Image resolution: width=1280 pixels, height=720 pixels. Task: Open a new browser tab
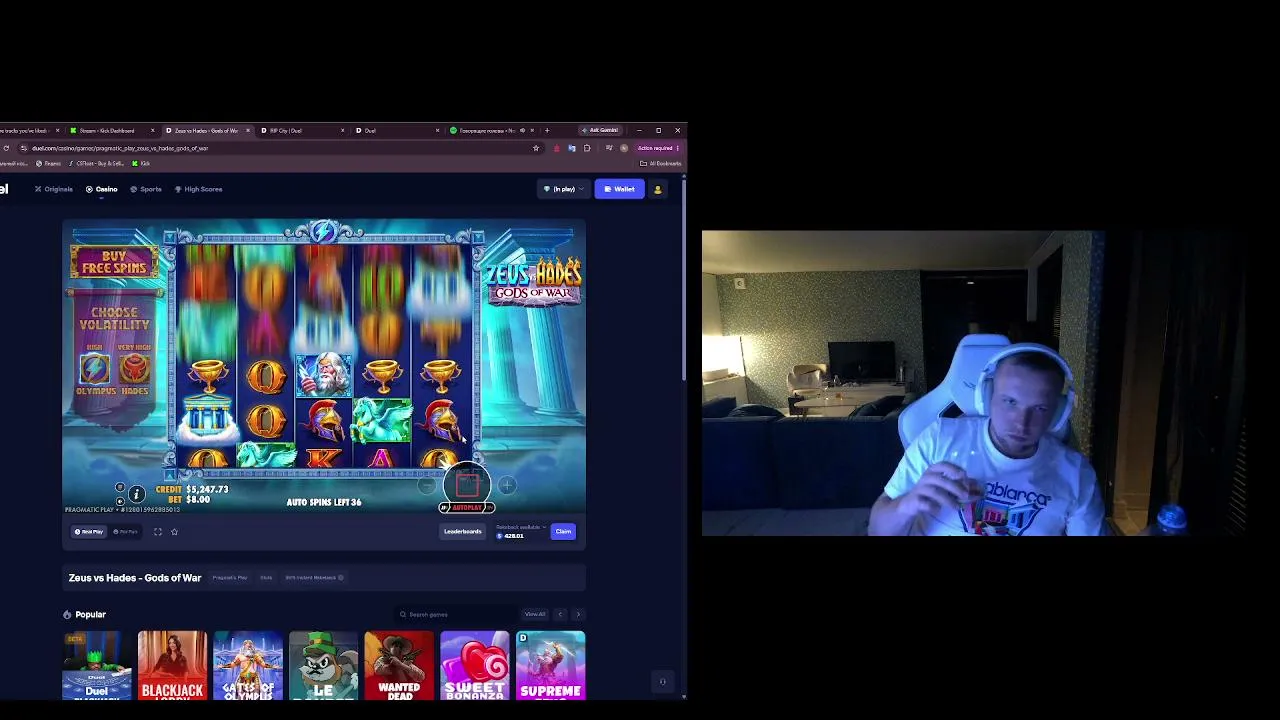pyautogui.click(x=547, y=130)
